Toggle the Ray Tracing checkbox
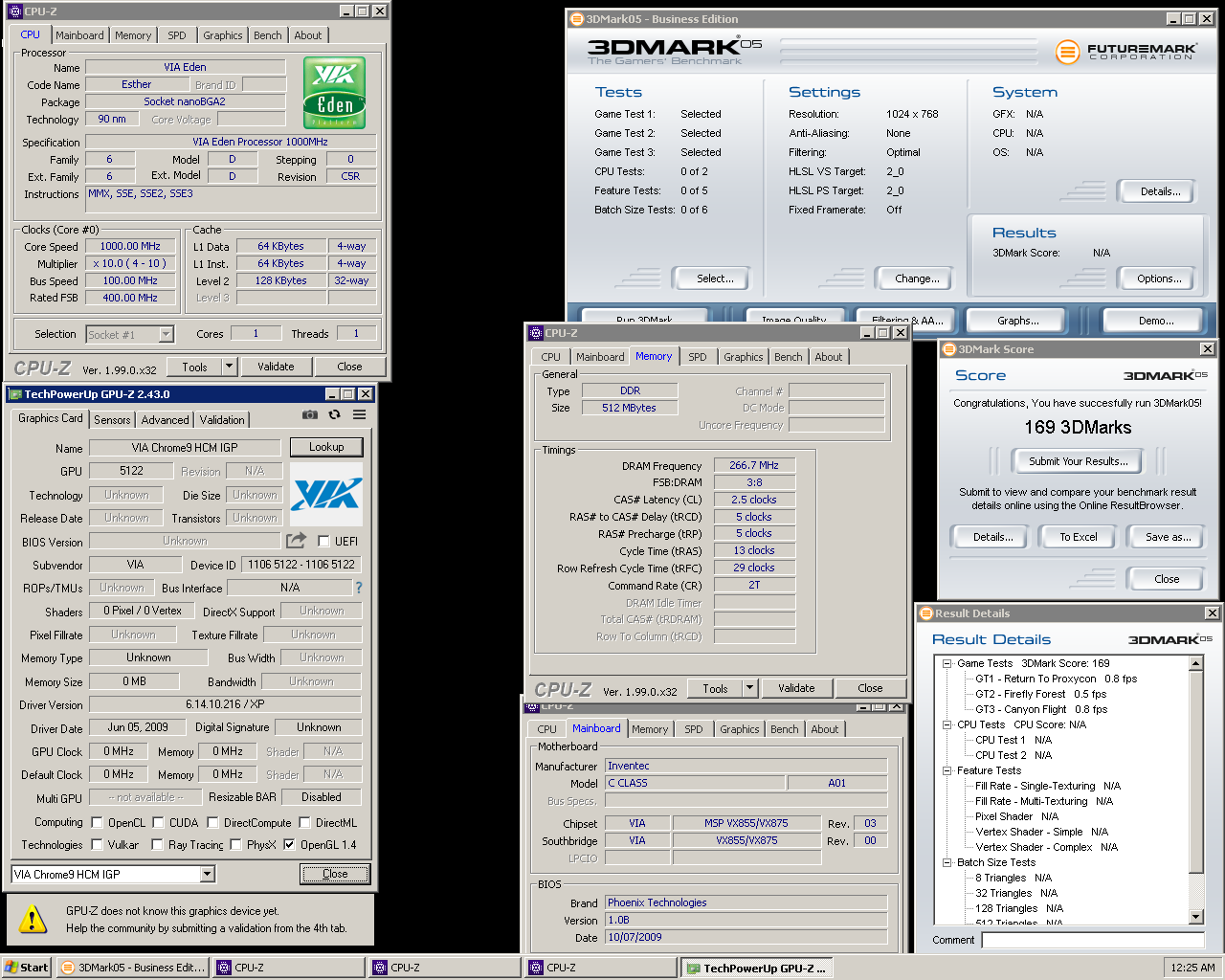 (x=157, y=844)
